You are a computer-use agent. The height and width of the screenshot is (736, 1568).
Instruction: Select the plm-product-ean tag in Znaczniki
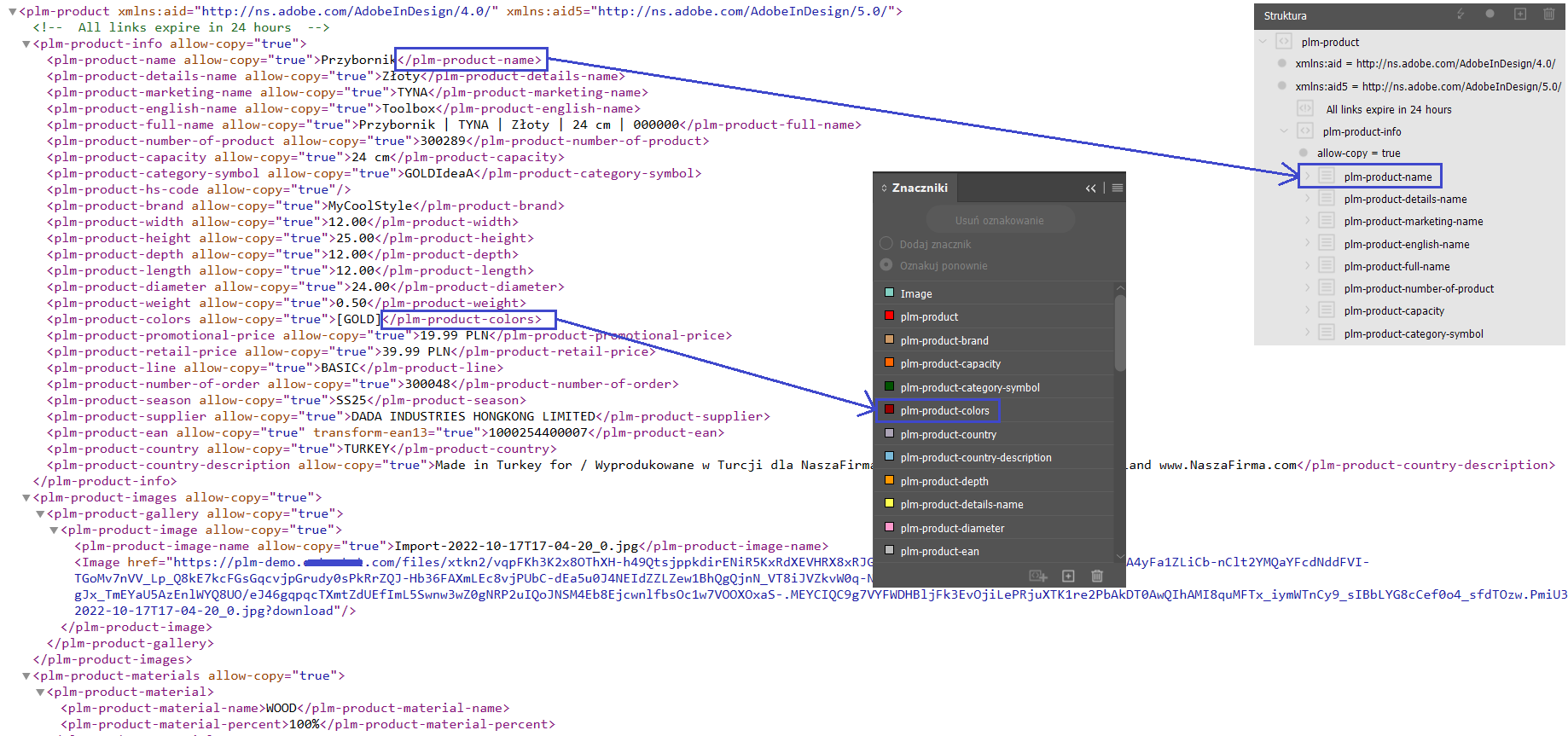pos(995,551)
